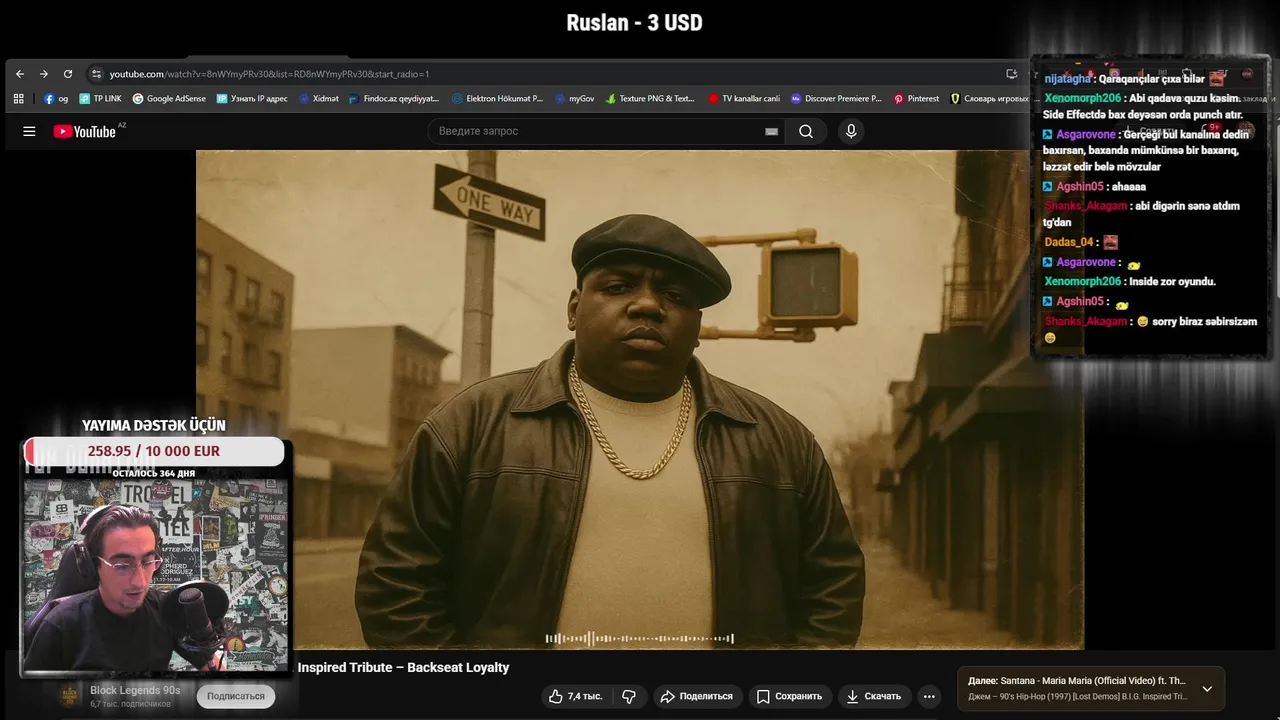Click the Biggie video player area
Screen dimensions: 1280x720
pyautogui.click(x=640, y=400)
